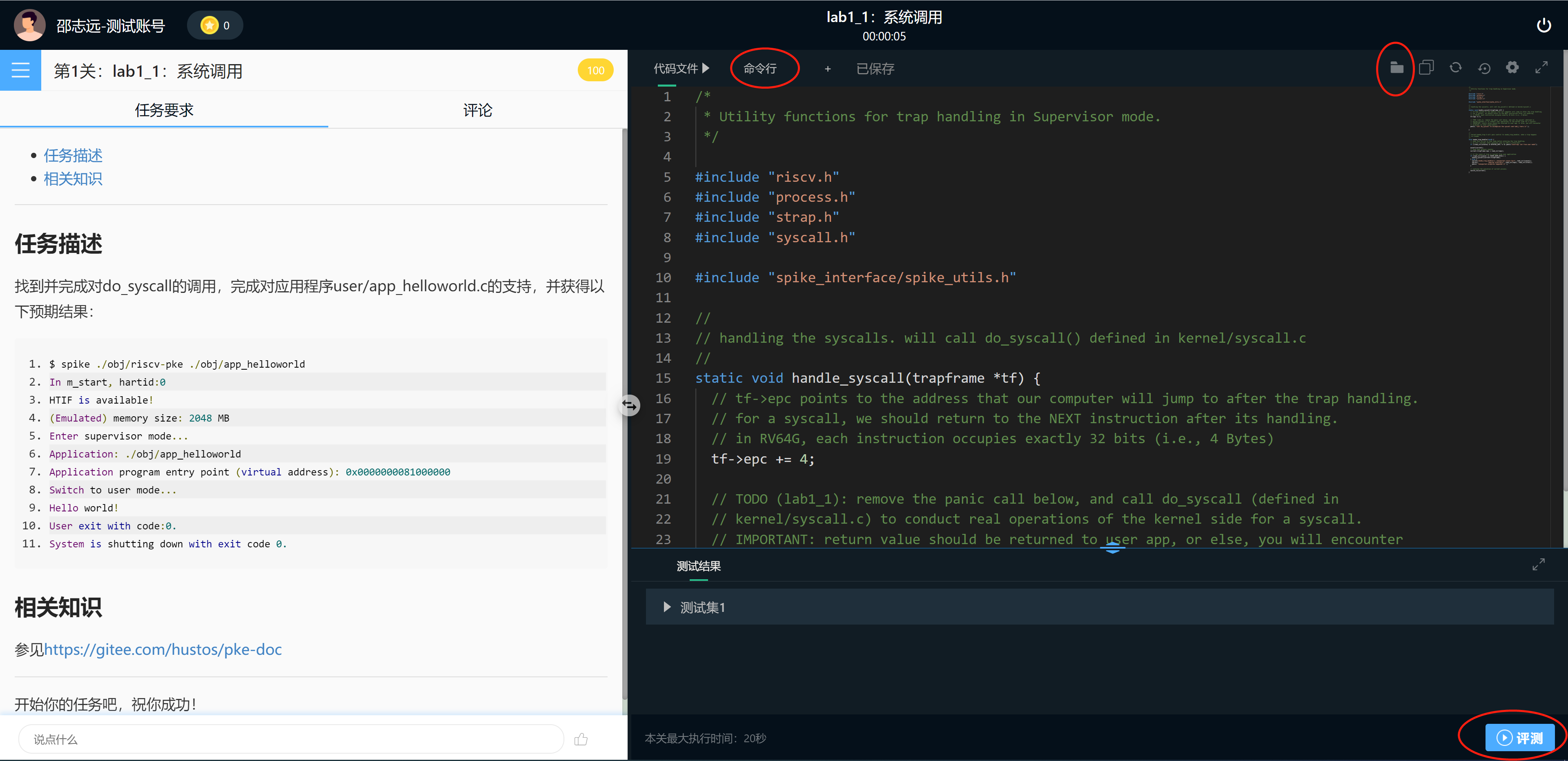Click the Switch to user mode... line
This screenshot has height=761, width=1568.
point(113,490)
